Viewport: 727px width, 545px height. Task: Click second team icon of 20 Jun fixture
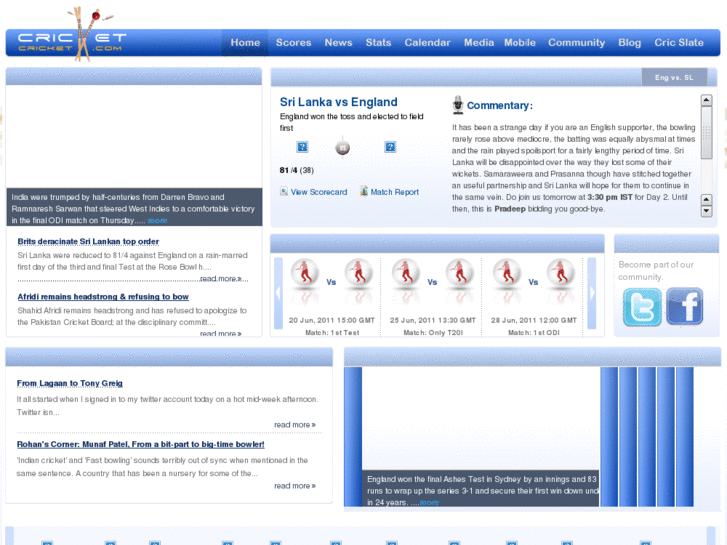(358, 273)
